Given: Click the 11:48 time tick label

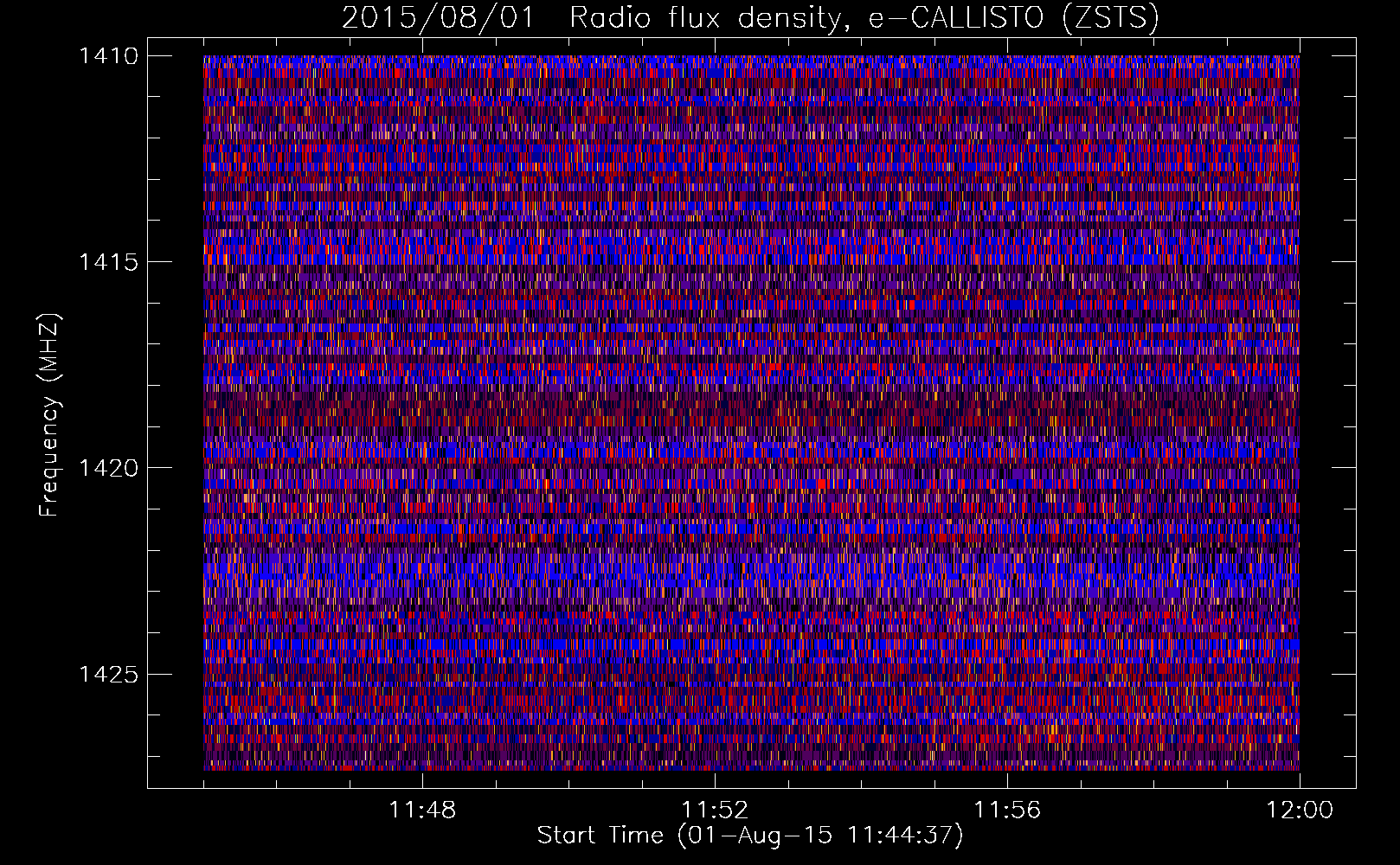Looking at the screenshot, I should (422, 811).
